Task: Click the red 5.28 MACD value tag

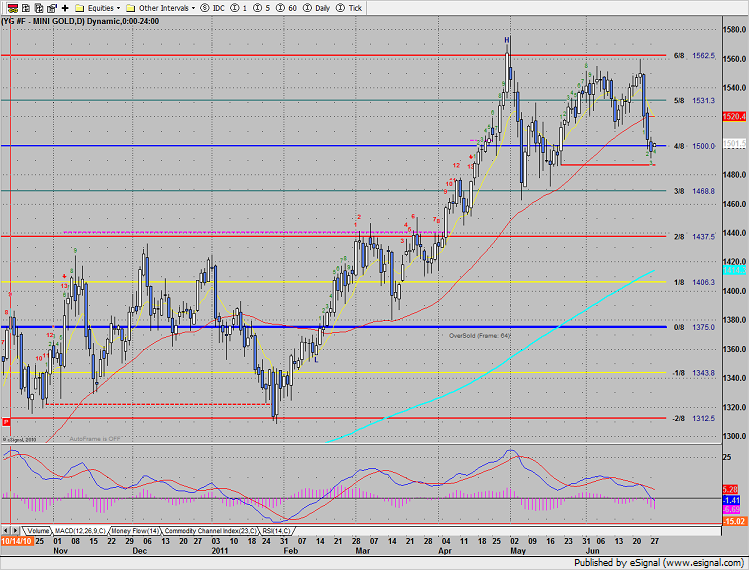Action: (x=731, y=490)
